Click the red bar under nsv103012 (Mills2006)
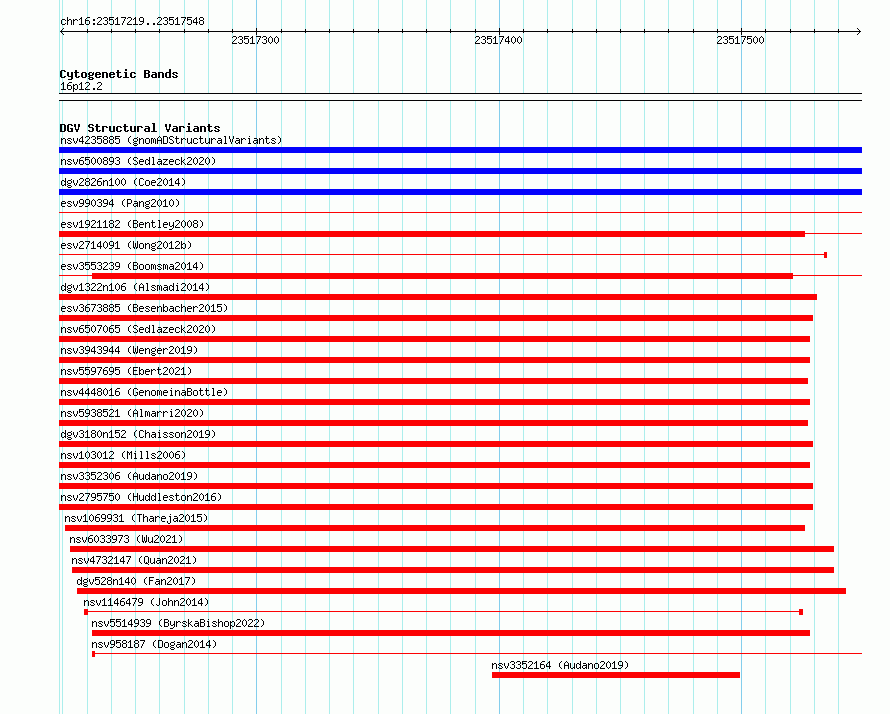The height and width of the screenshot is (714, 890). pos(434,465)
